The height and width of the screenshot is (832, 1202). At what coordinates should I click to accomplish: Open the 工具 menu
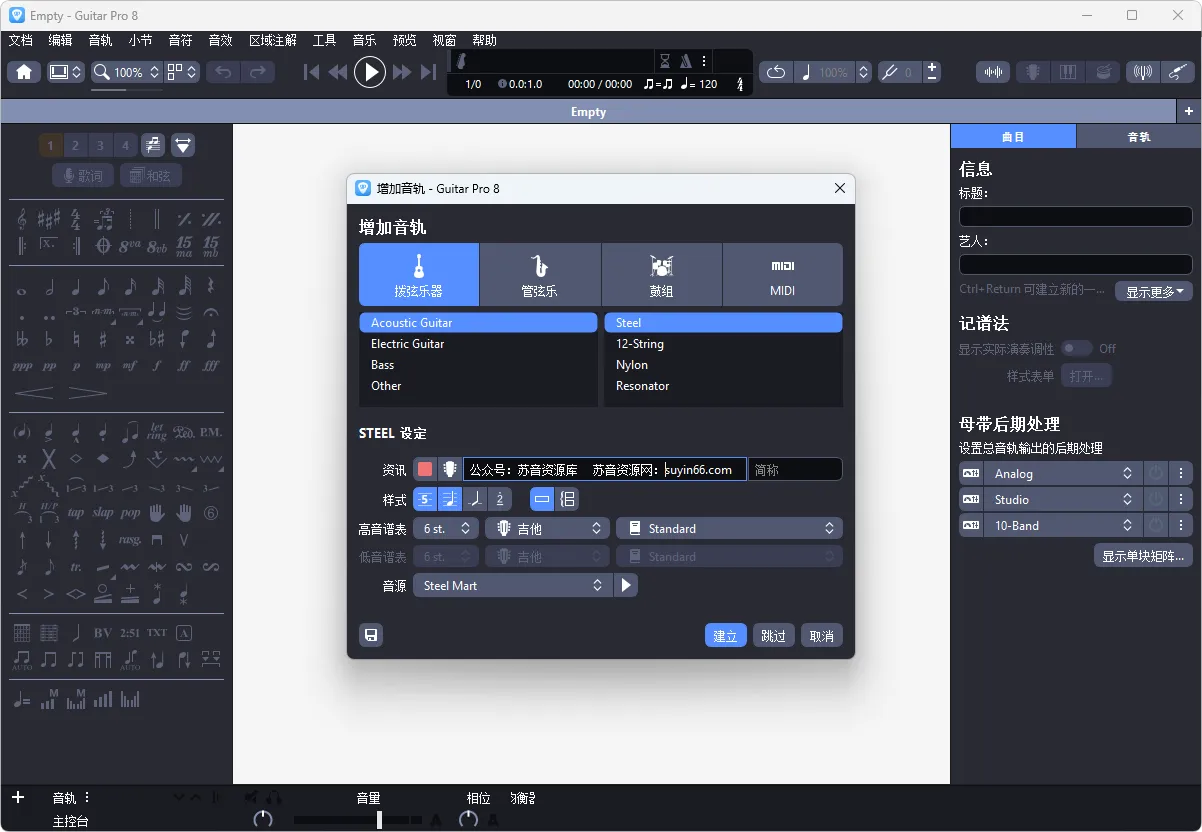click(323, 40)
